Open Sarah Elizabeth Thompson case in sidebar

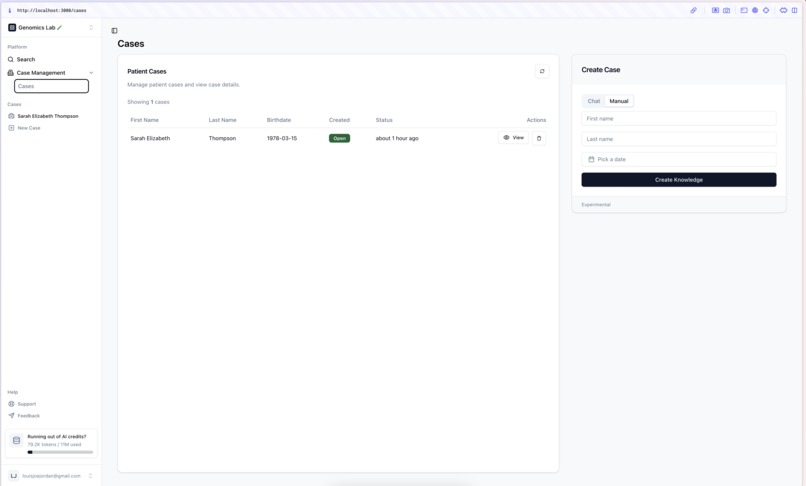48,116
